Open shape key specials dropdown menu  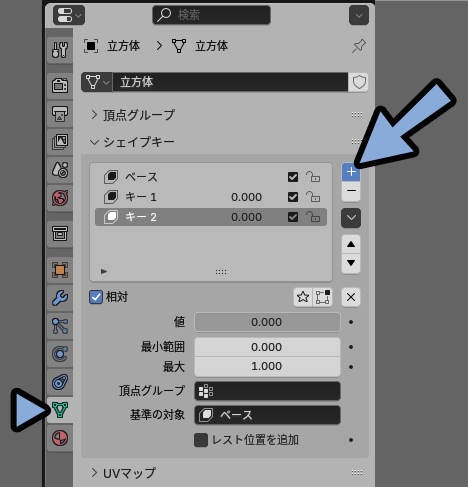tap(351, 218)
